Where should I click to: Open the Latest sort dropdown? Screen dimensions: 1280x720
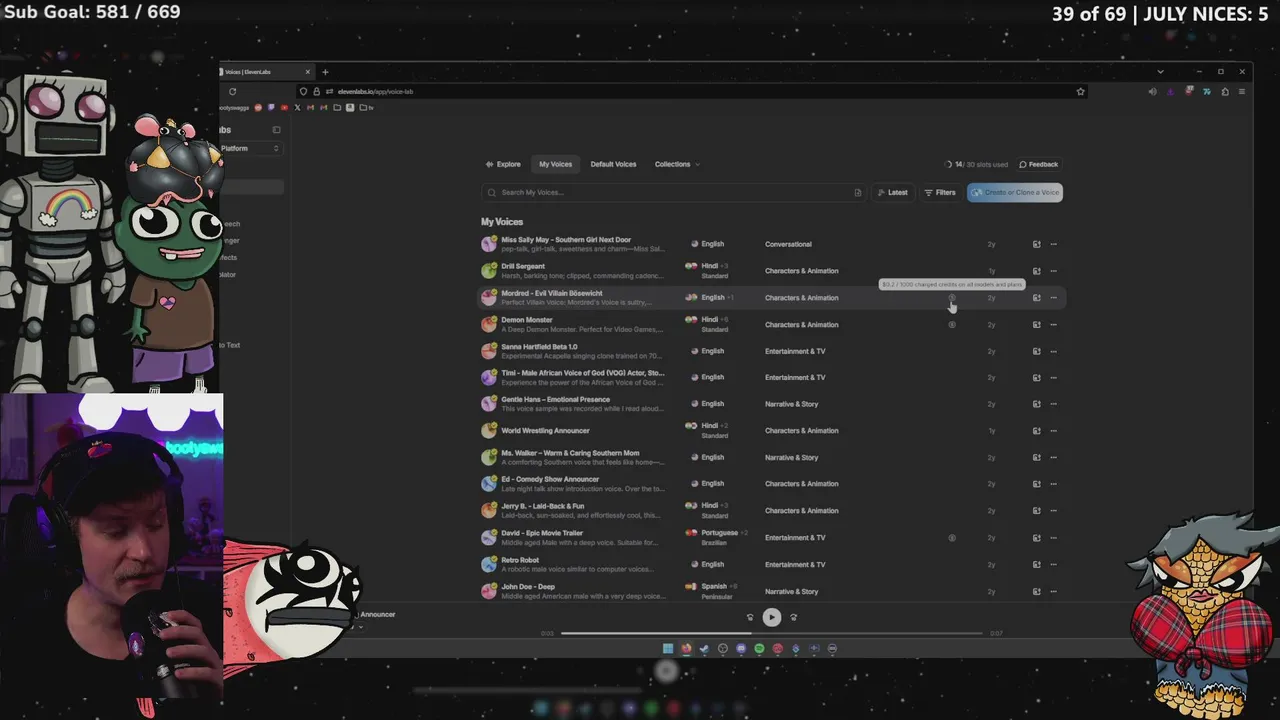(892, 192)
